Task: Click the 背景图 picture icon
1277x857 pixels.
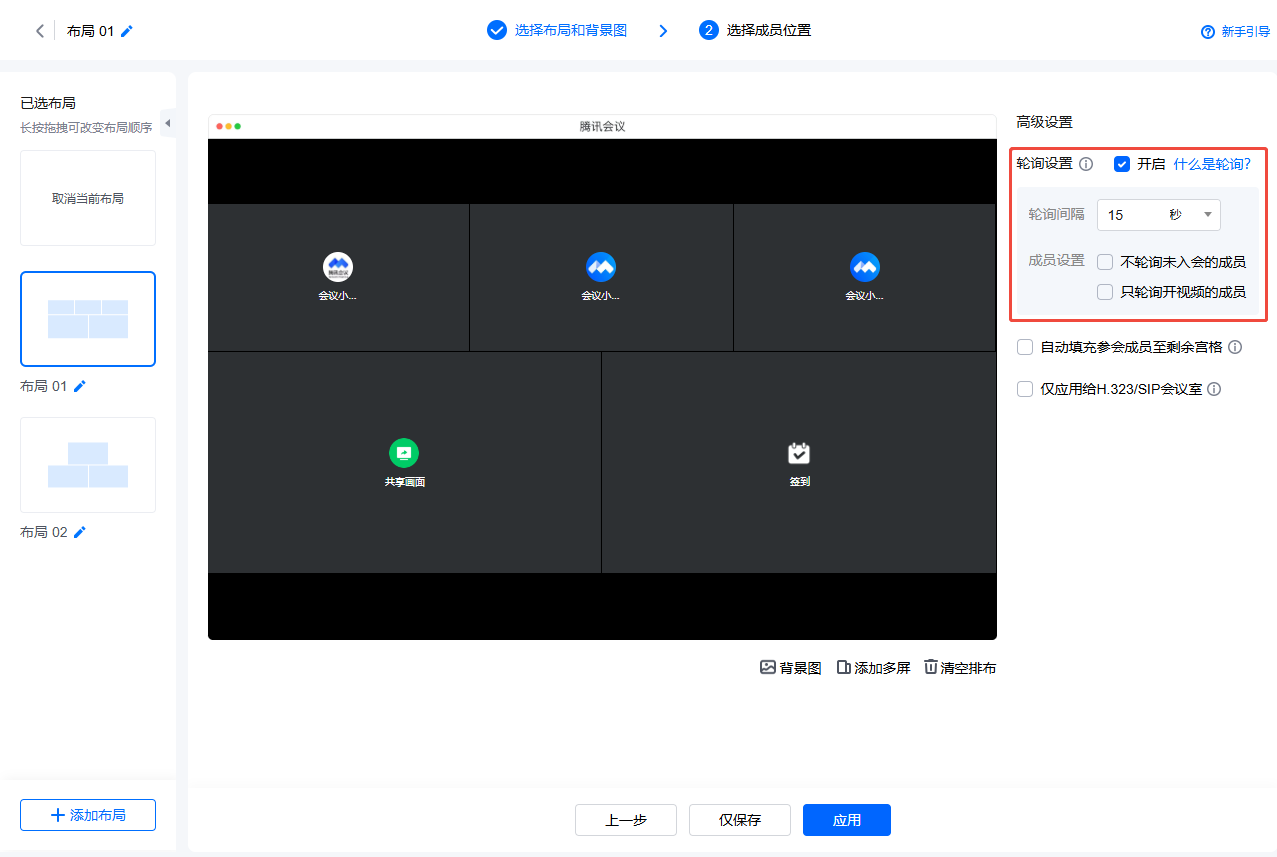Action: [768, 667]
